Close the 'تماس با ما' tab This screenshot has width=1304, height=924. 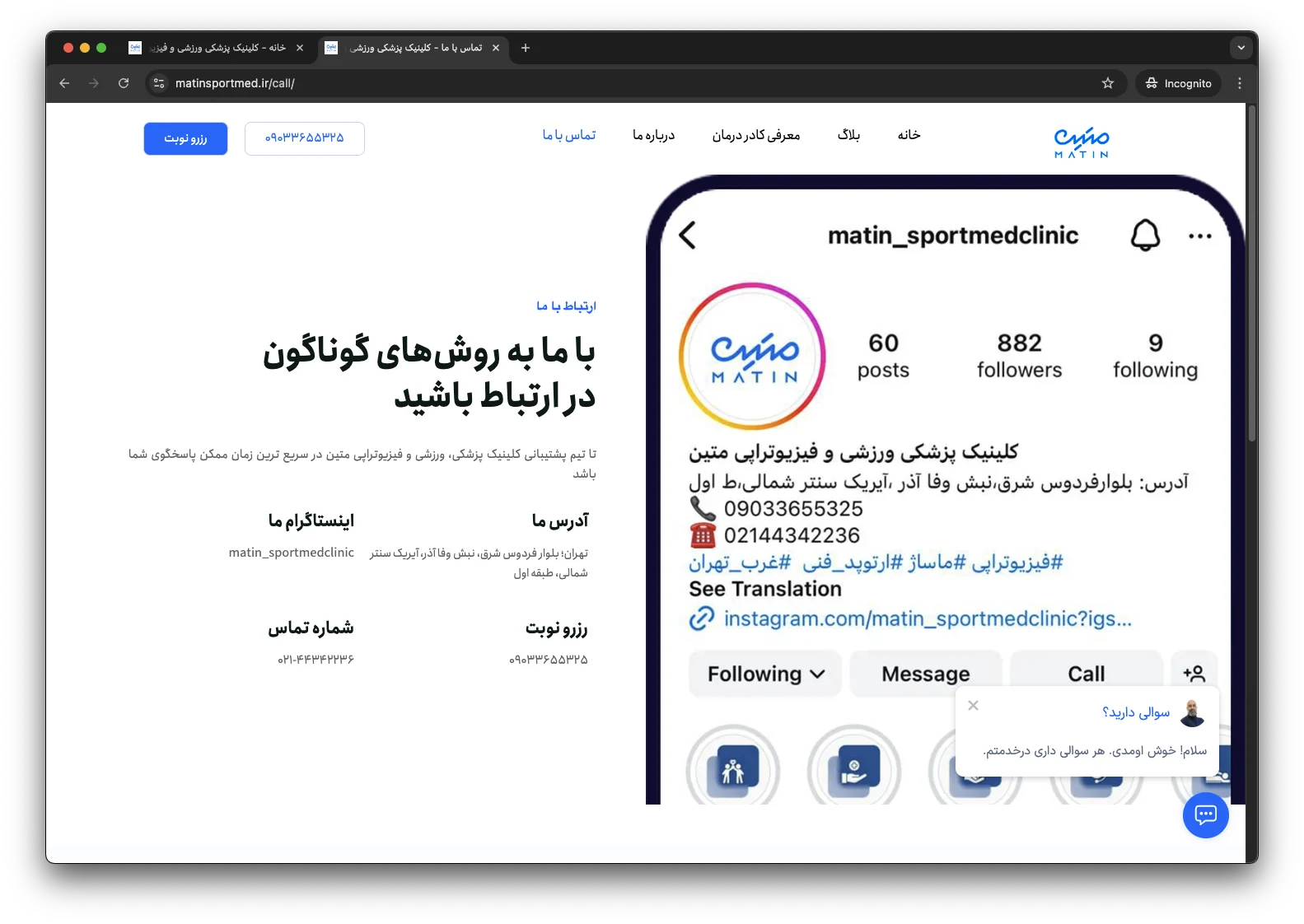(496, 48)
